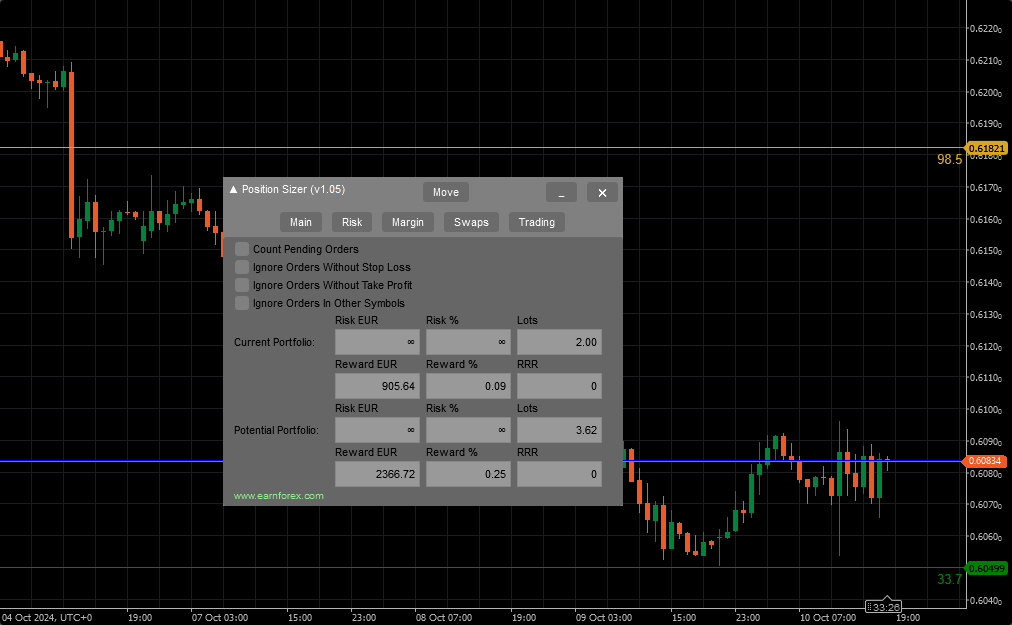Image resolution: width=1012 pixels, height=625 pixels.
Task: Click the orange 0.61821 price label
Action: click(988, 148)
